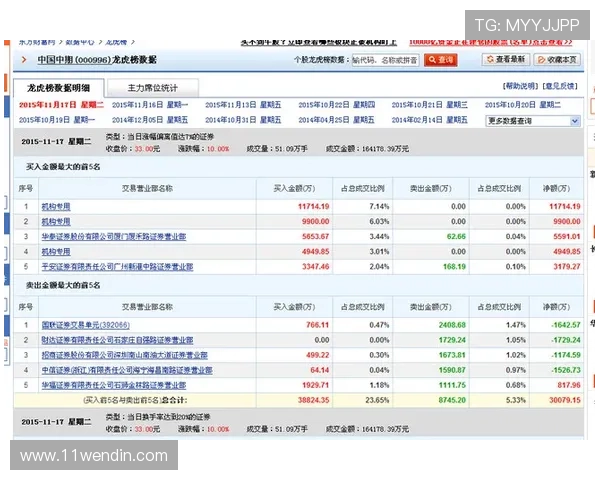Image resolution: width=600 pixels, height=480 pixels.
Task: Click the 查看最新 refresh button
Action: [505, 59]
